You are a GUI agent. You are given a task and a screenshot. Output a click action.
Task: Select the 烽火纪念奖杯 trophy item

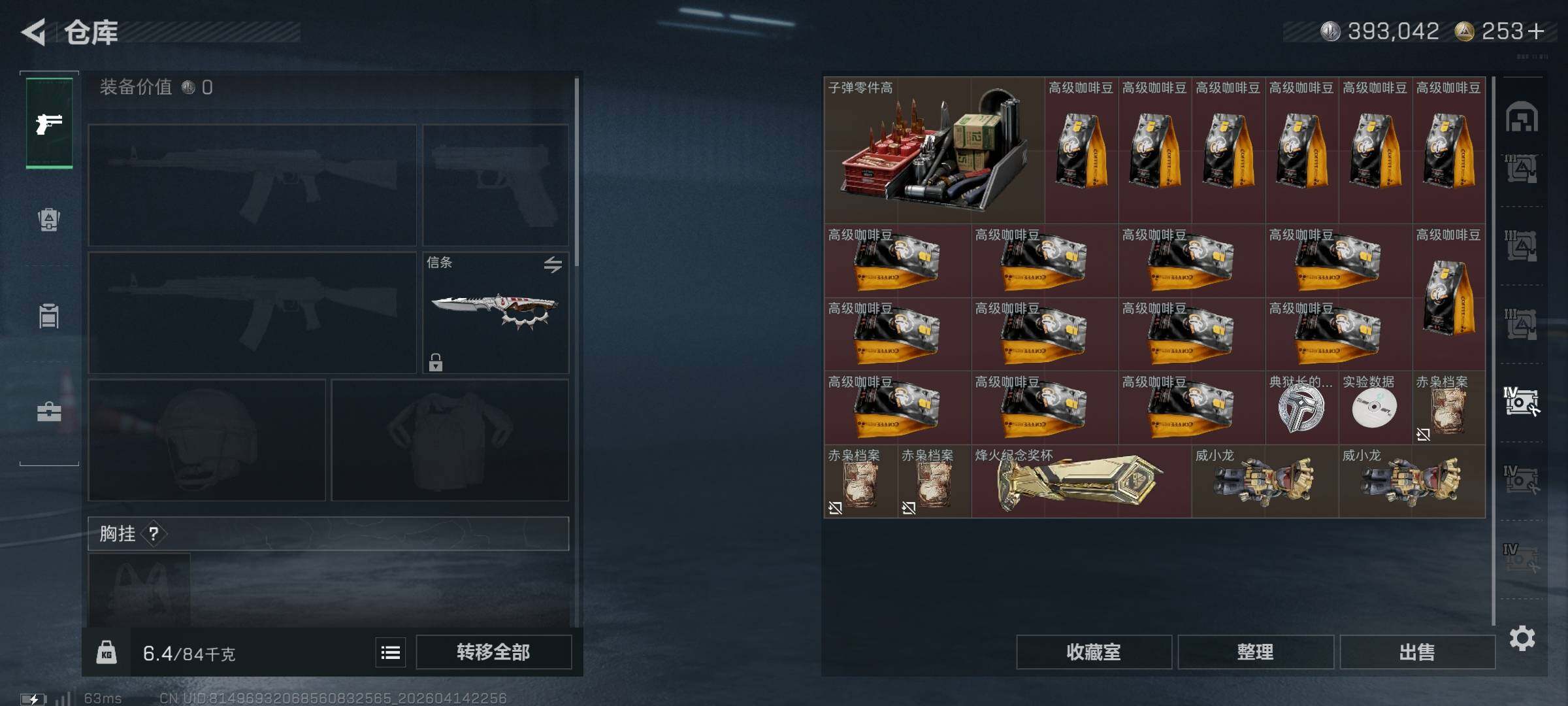tap(1081, 482)
